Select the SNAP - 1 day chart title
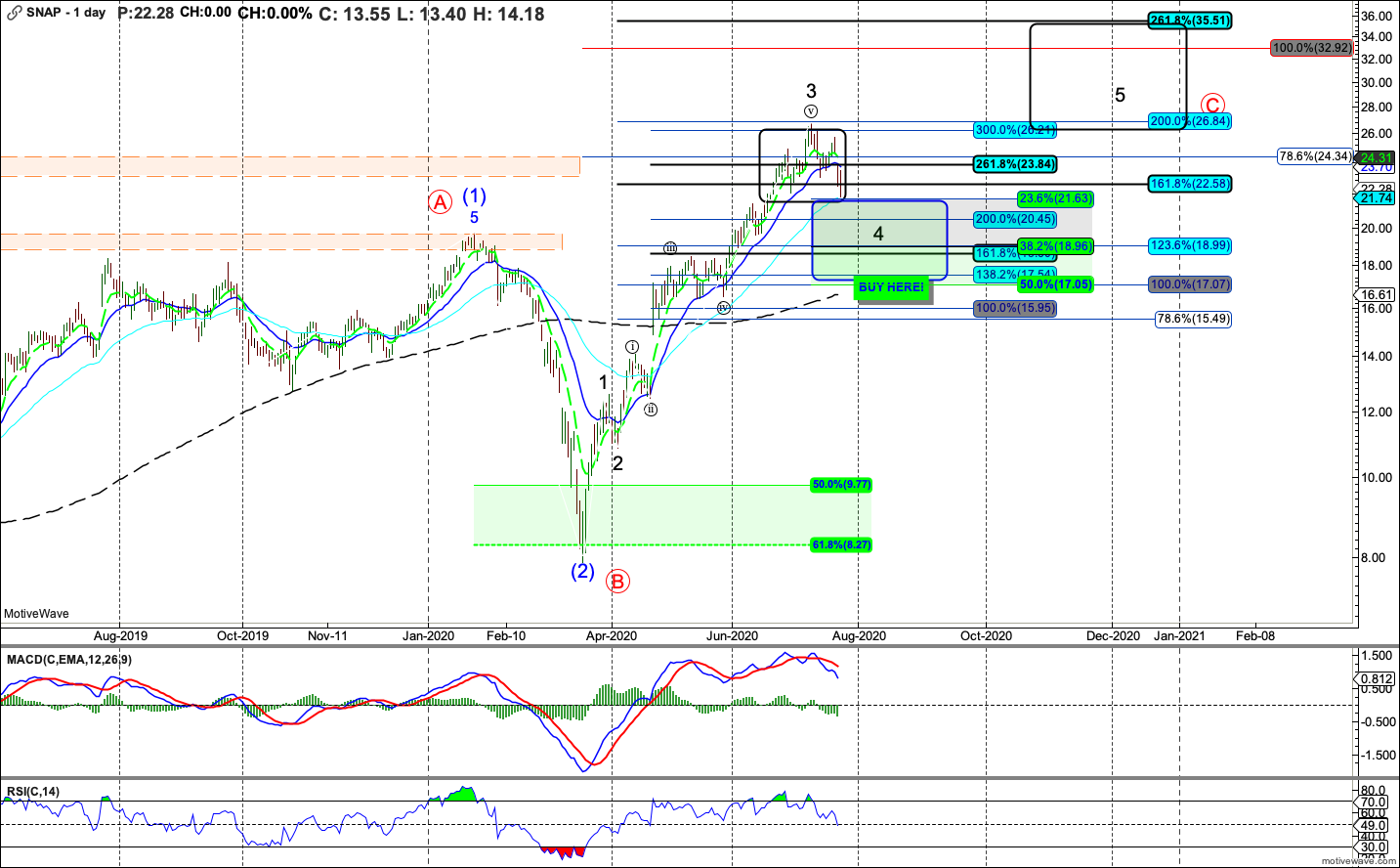The height and width of the screenshot is (868, 1400). (x=65, y=13)
